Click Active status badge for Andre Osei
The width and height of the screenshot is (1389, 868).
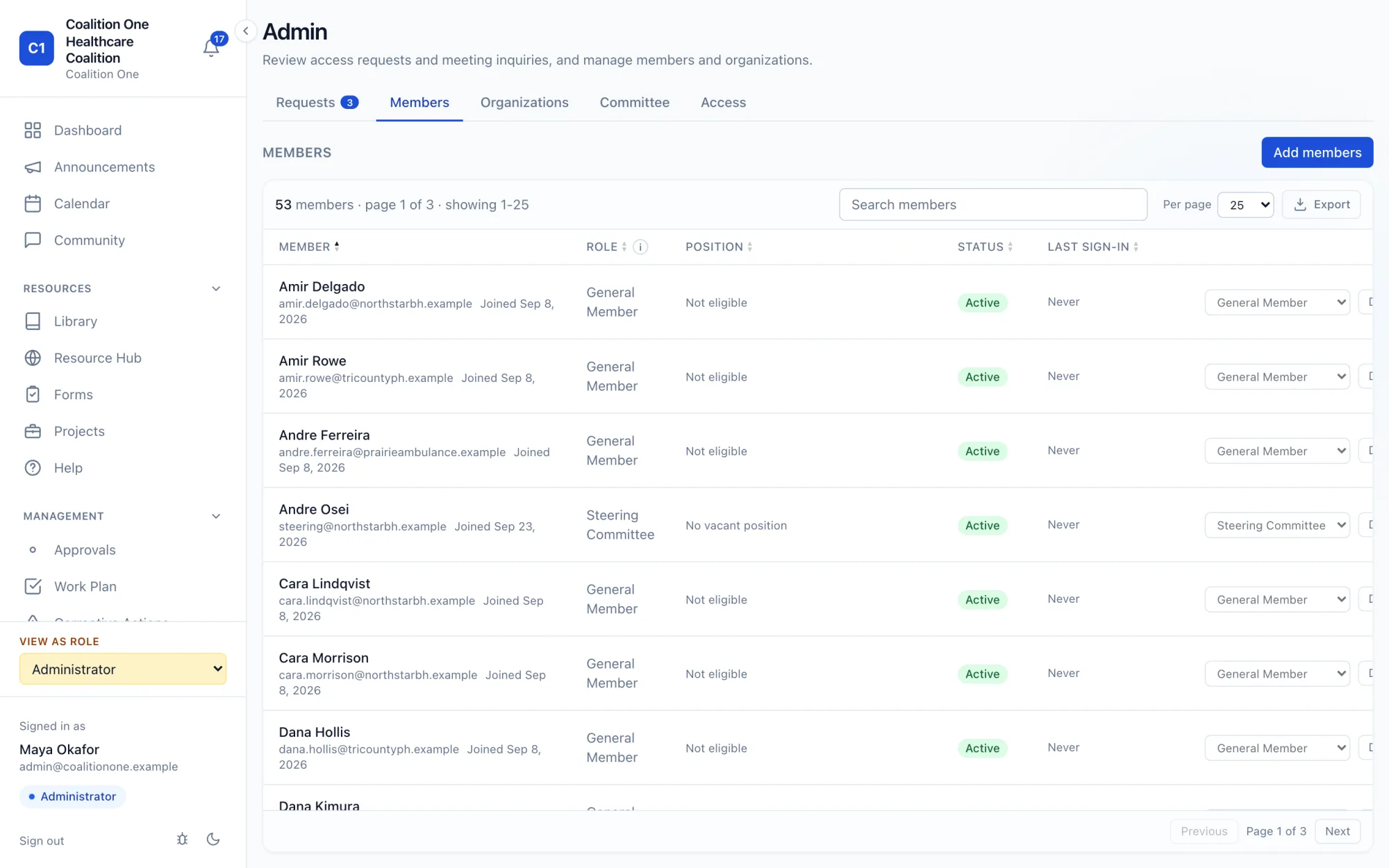983,526
